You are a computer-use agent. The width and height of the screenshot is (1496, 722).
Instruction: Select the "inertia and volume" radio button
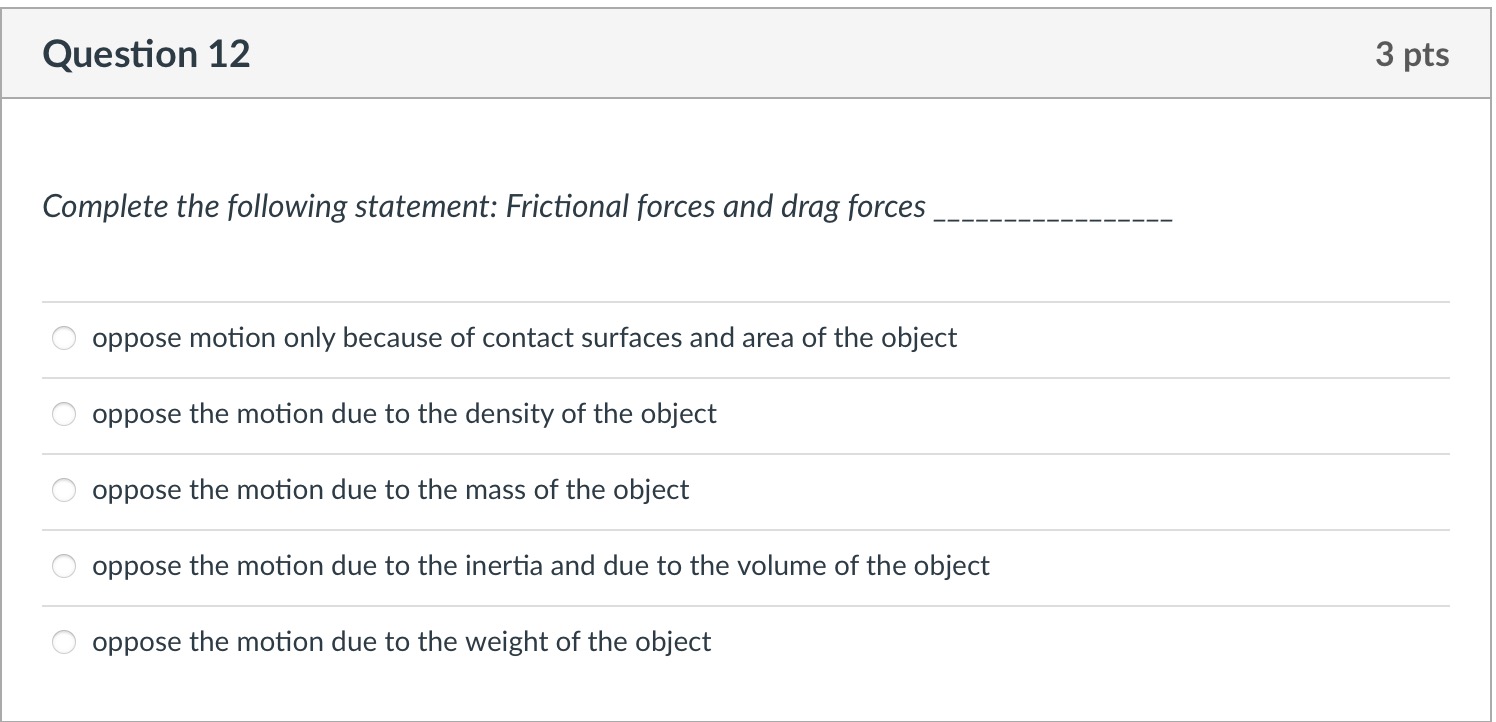(x=64, y=566)
